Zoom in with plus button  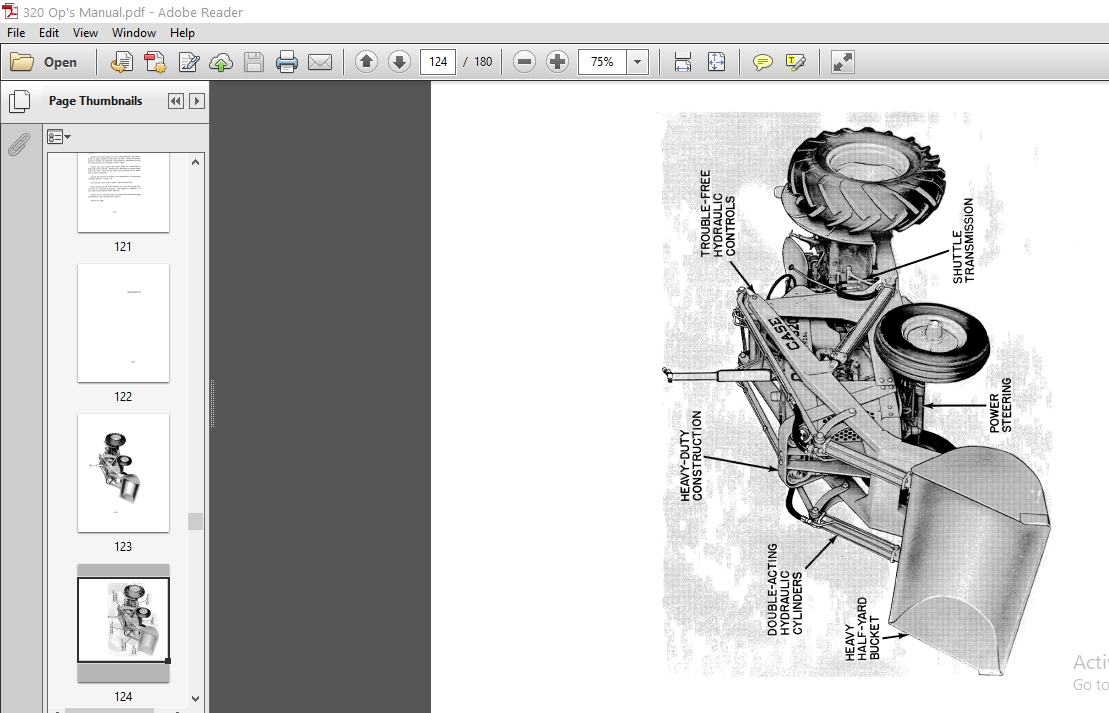click(557, 62)
